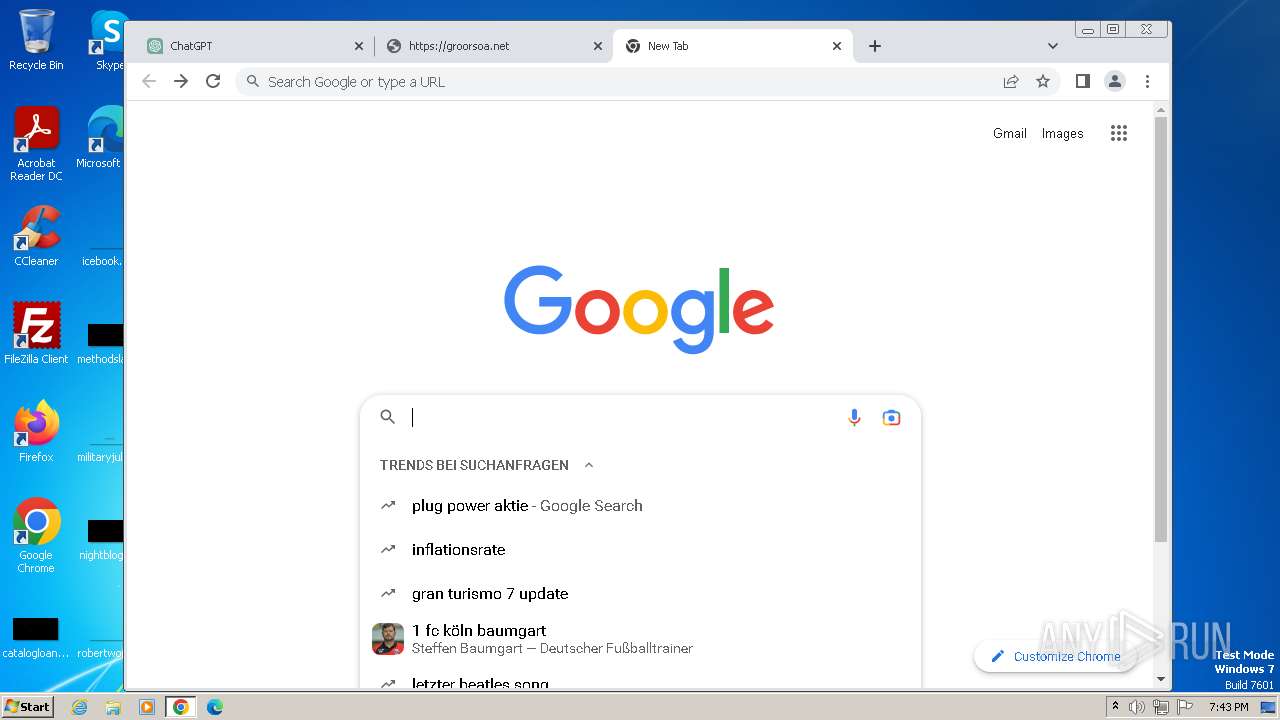The height and width of the screenshot is (720, 1280).
Task: Select the New Tab tab
Action: [733, 46]
